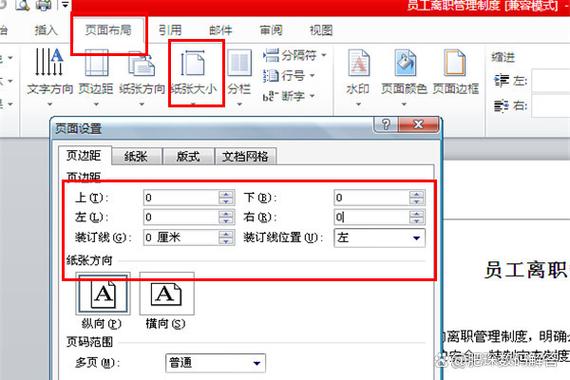Select the 页边距 tab in dialog
This screenshot has width=570, height=380.
[84, 156]
